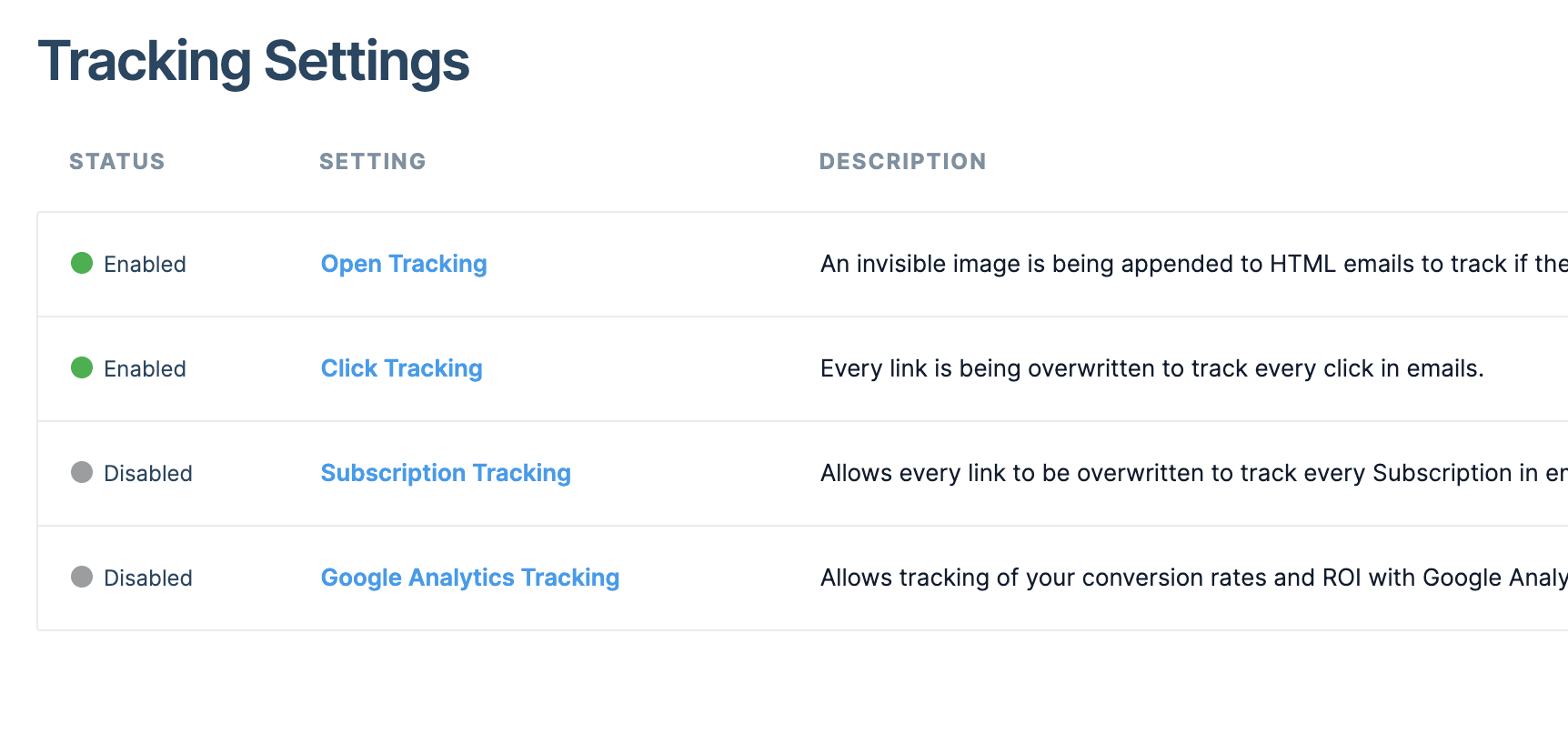Open the Click Tracking settings link
The image size is (1568, 744).
[401, 368]
